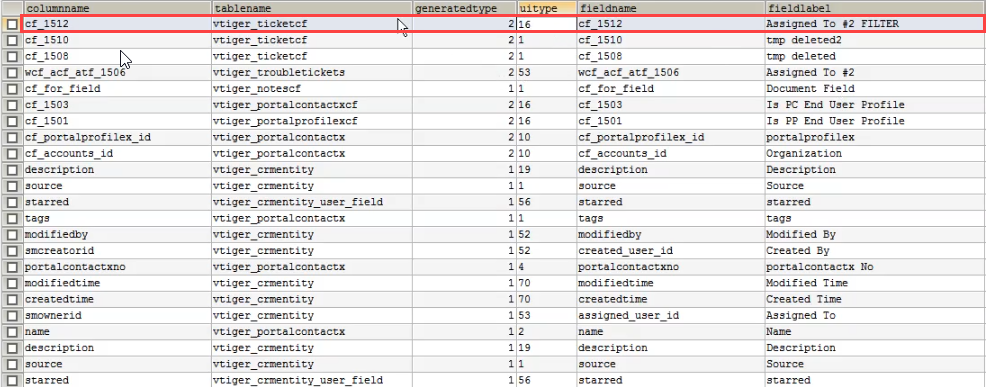Select the 'vtiger_troubletickets' tablename cell

coord(312,73)
